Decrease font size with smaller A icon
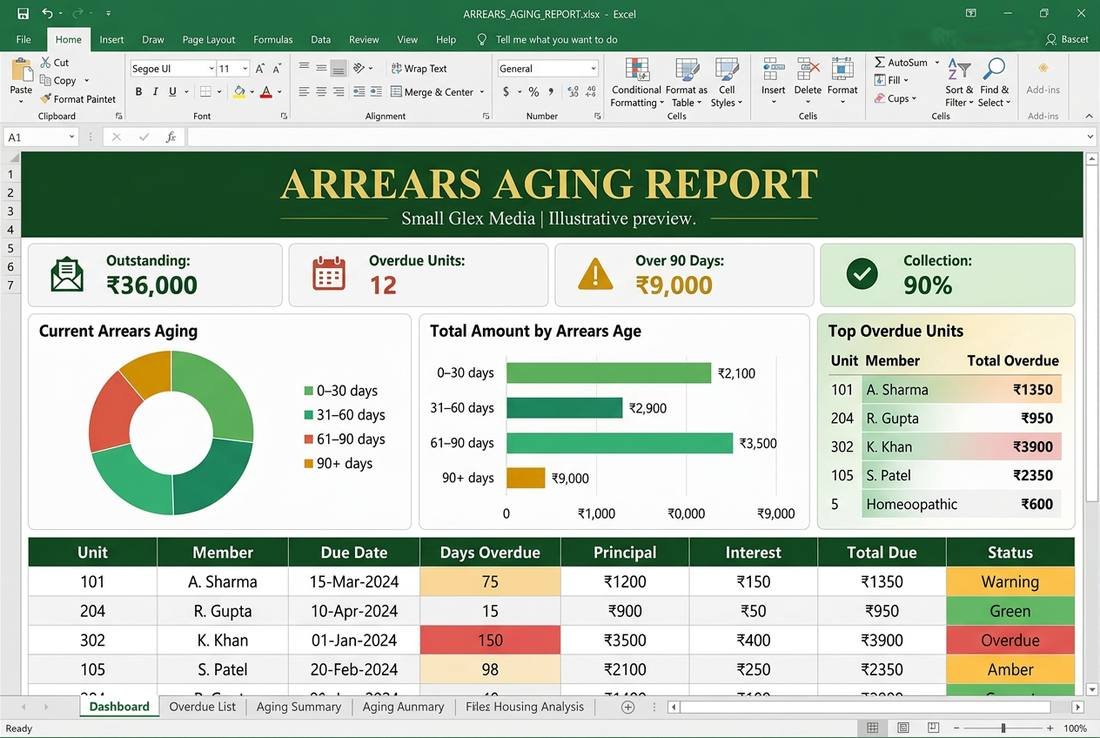This screenshot has width=1100, height=738. pos(277,68)
